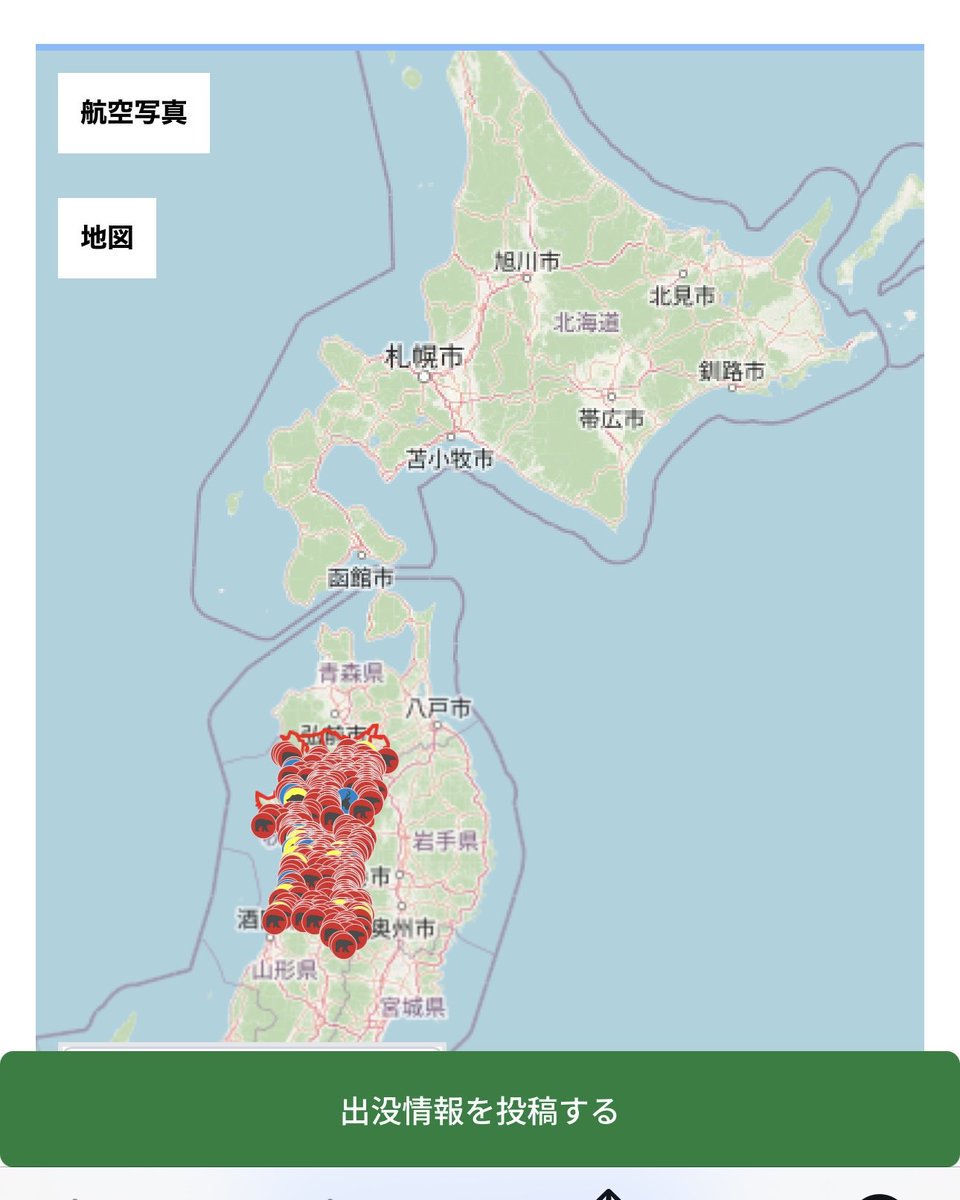The height and width of the screenshot is (1200, 960).
Task: Switch to 地図 standard map view
Action: tap(107, 238)
